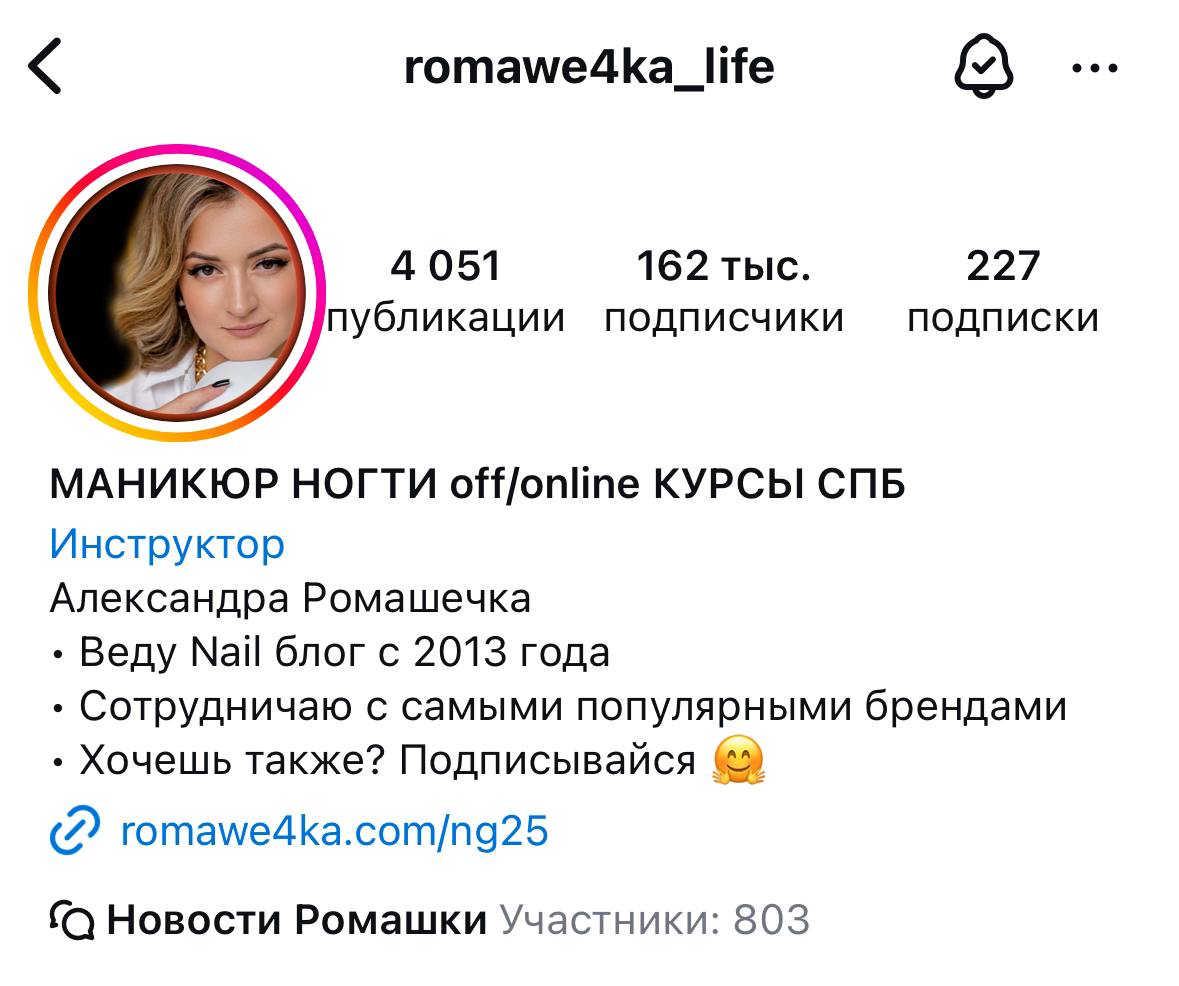Tap the back arrow icon
The height and width of the screenshot is (986, 1179).
[44, 66]
